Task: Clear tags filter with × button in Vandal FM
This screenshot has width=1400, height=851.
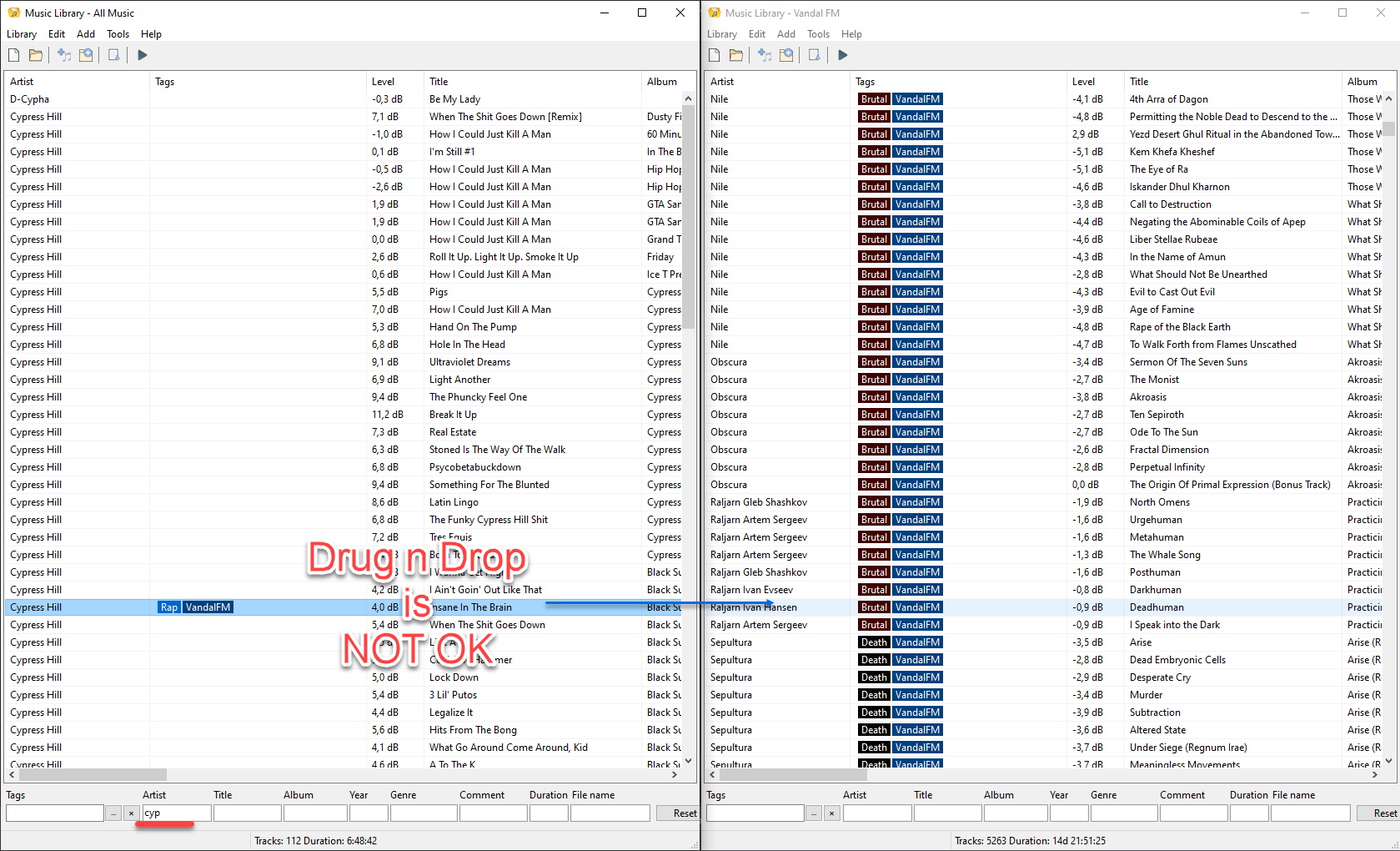Action: (831, 813)
